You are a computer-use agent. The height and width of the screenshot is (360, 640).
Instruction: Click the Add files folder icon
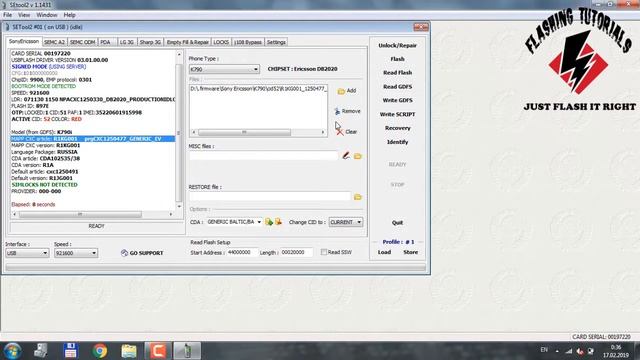[x=341, y=91]
